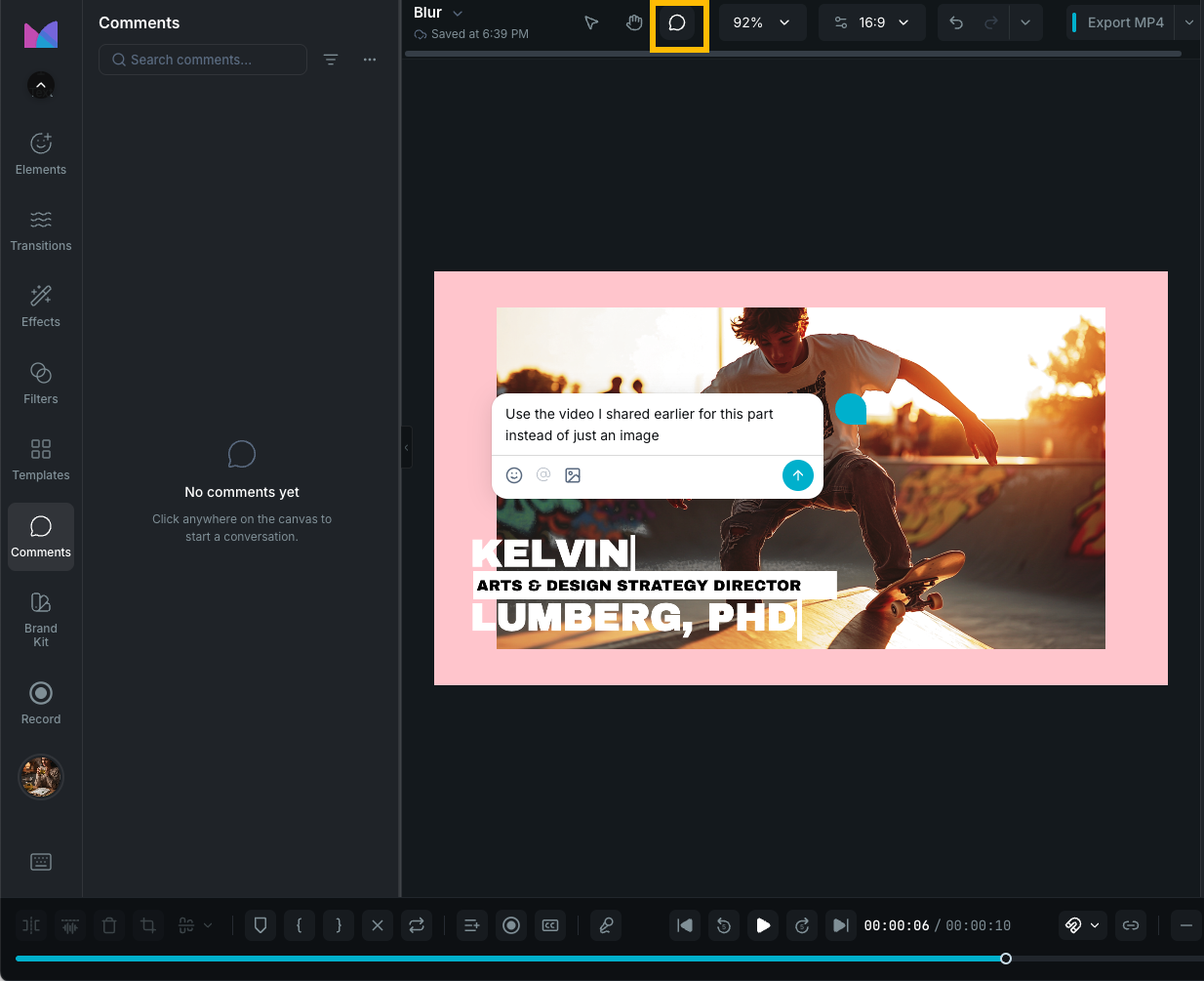The image size is (1204, 981).
Task: Open the snapping magnet dropdown
Action: click(x=1083, y=925)
